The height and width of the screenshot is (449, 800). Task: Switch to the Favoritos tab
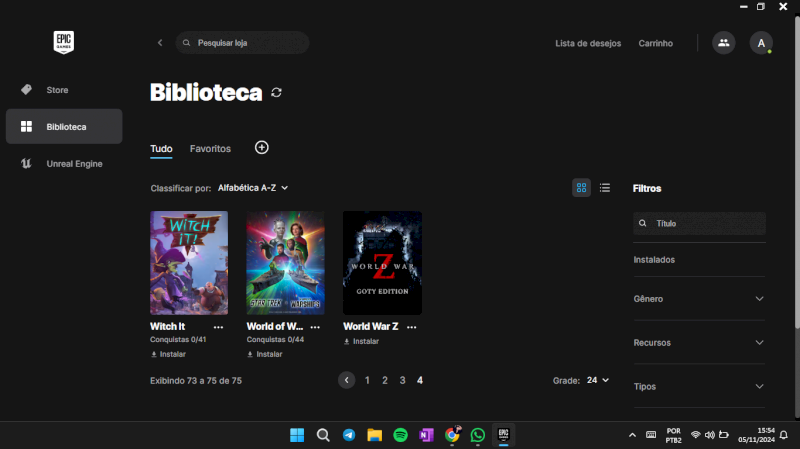coord(210,149)
